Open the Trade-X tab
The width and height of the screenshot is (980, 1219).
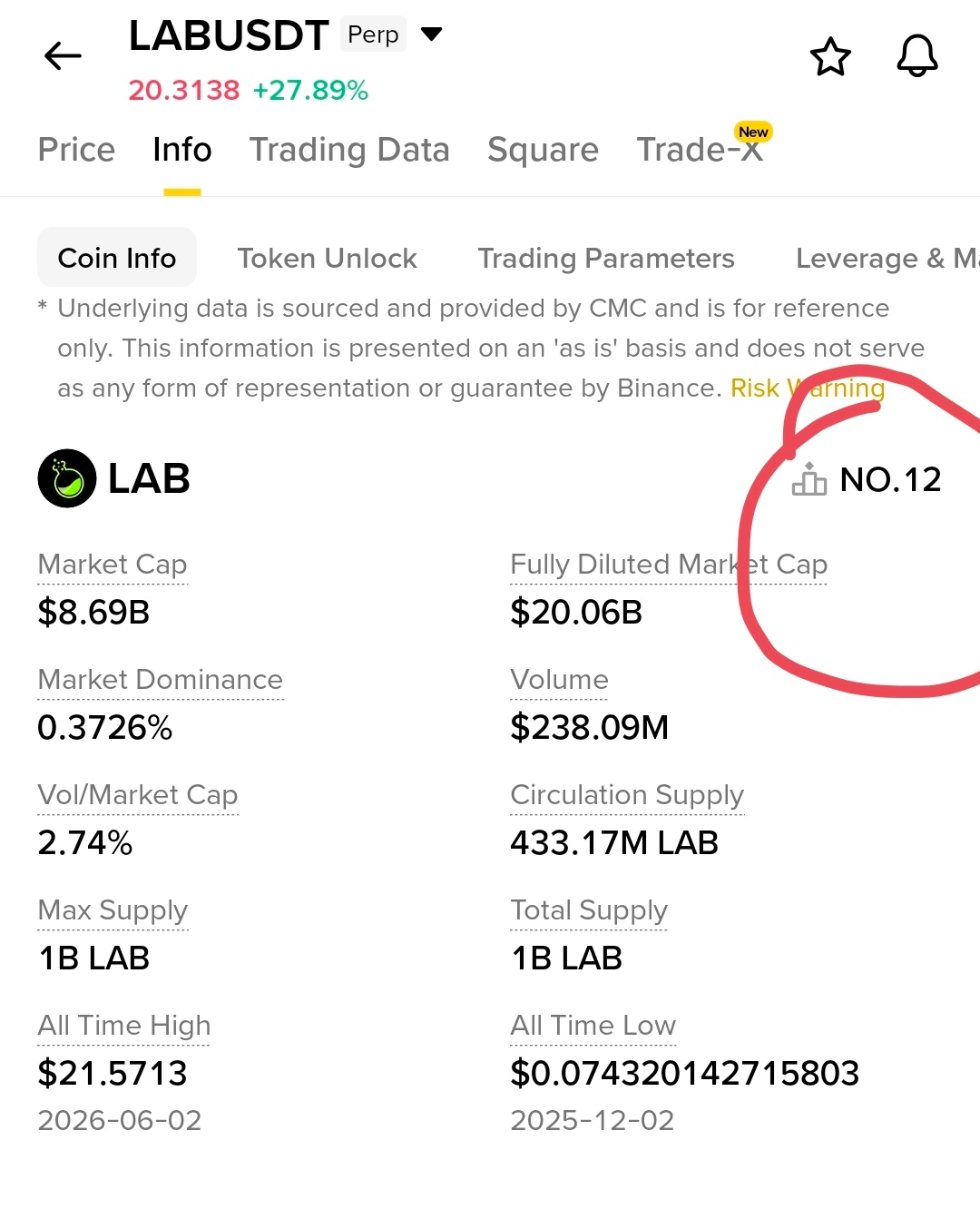click(x=700, y=150)
